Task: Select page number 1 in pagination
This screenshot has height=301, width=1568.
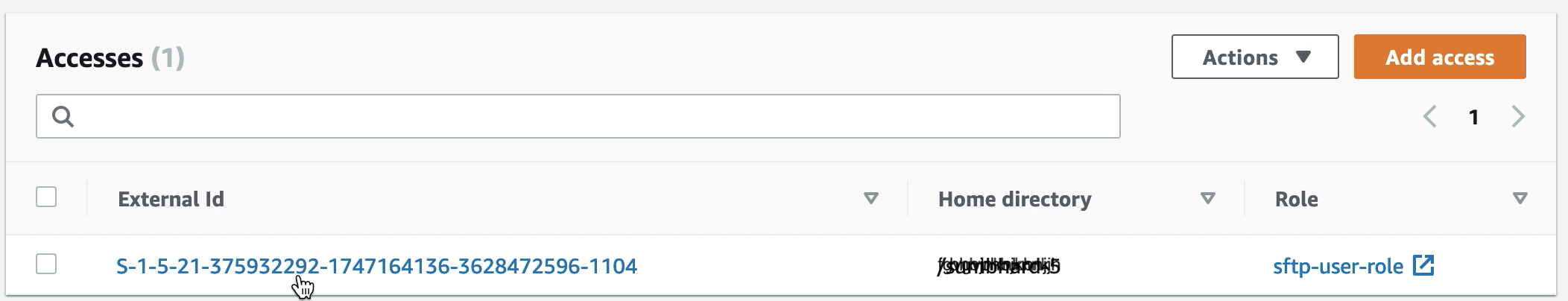Action: [x=1473, y=117]
